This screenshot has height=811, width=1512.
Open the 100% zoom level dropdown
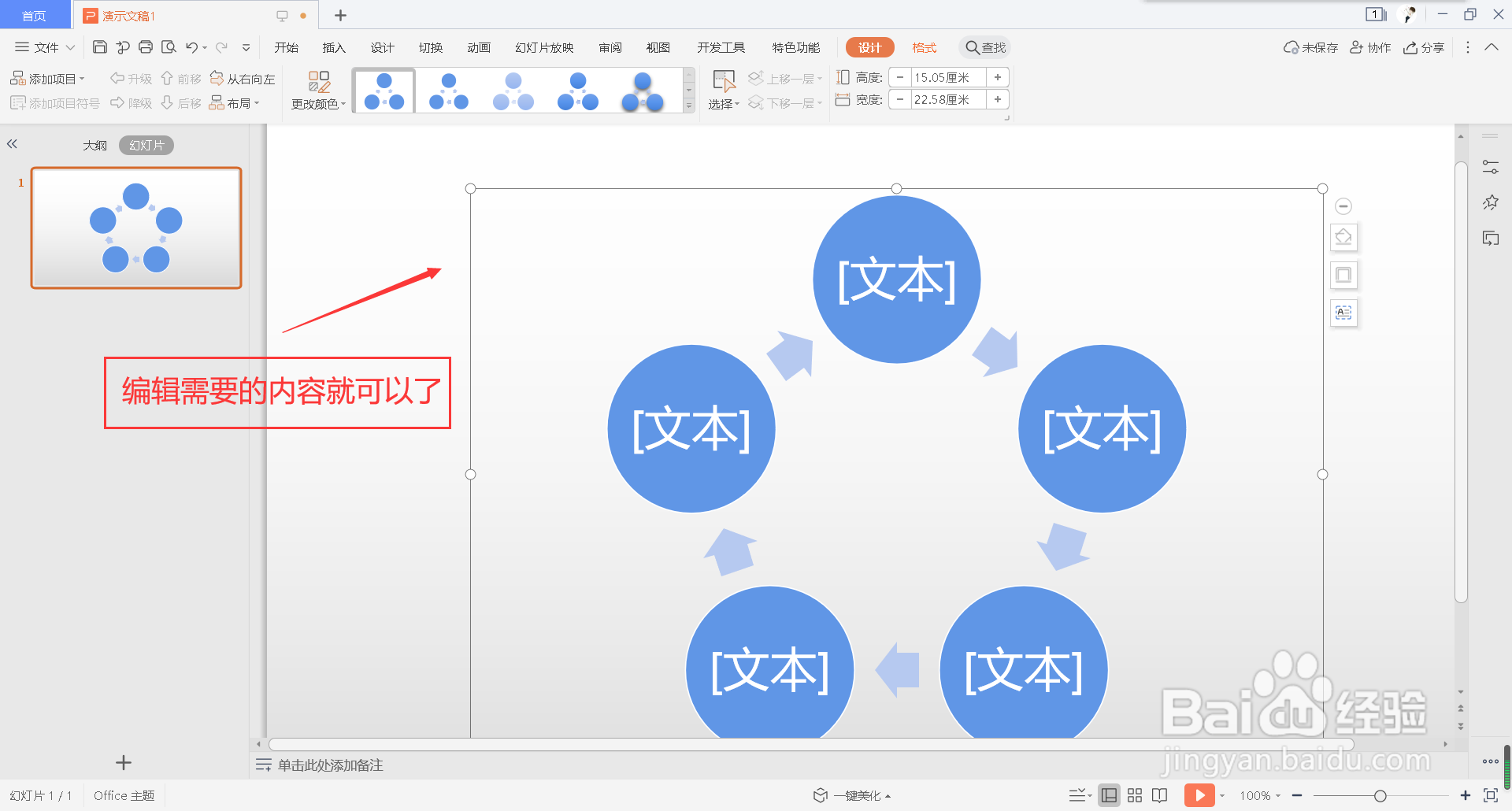[x=1260, y=795]
